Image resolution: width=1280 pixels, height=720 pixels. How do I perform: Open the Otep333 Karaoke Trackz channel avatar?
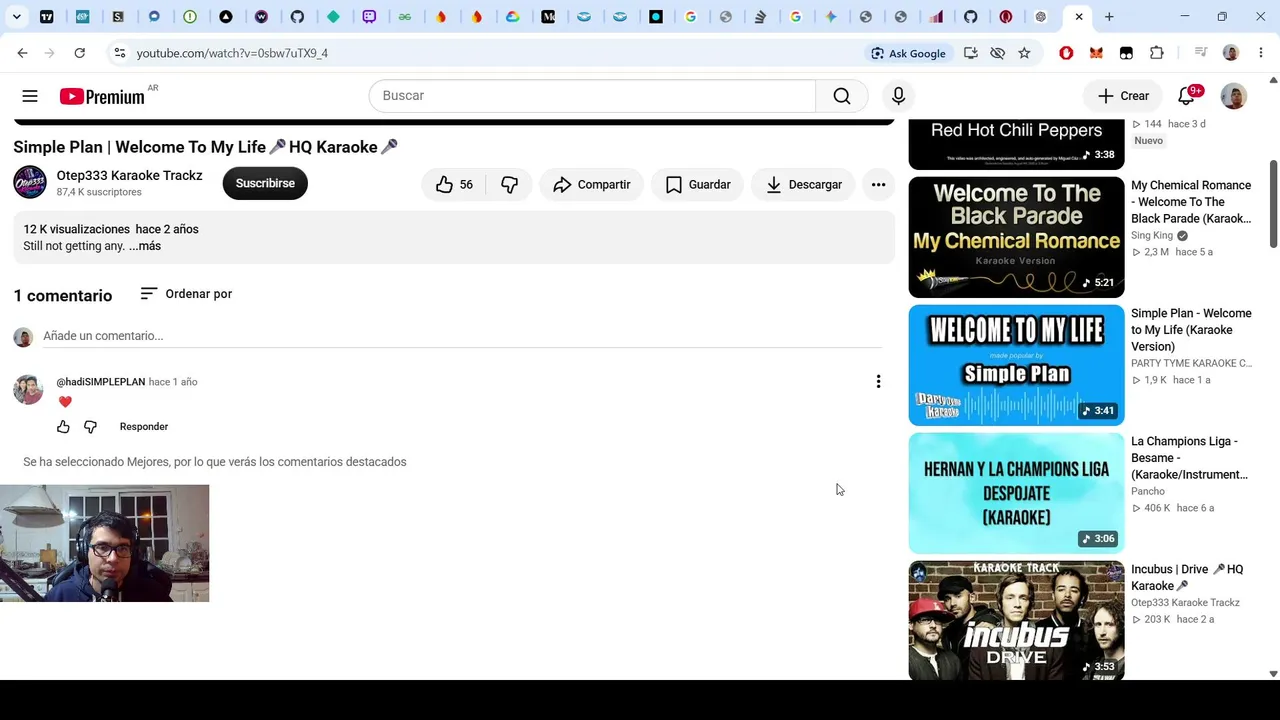point(30,183)
